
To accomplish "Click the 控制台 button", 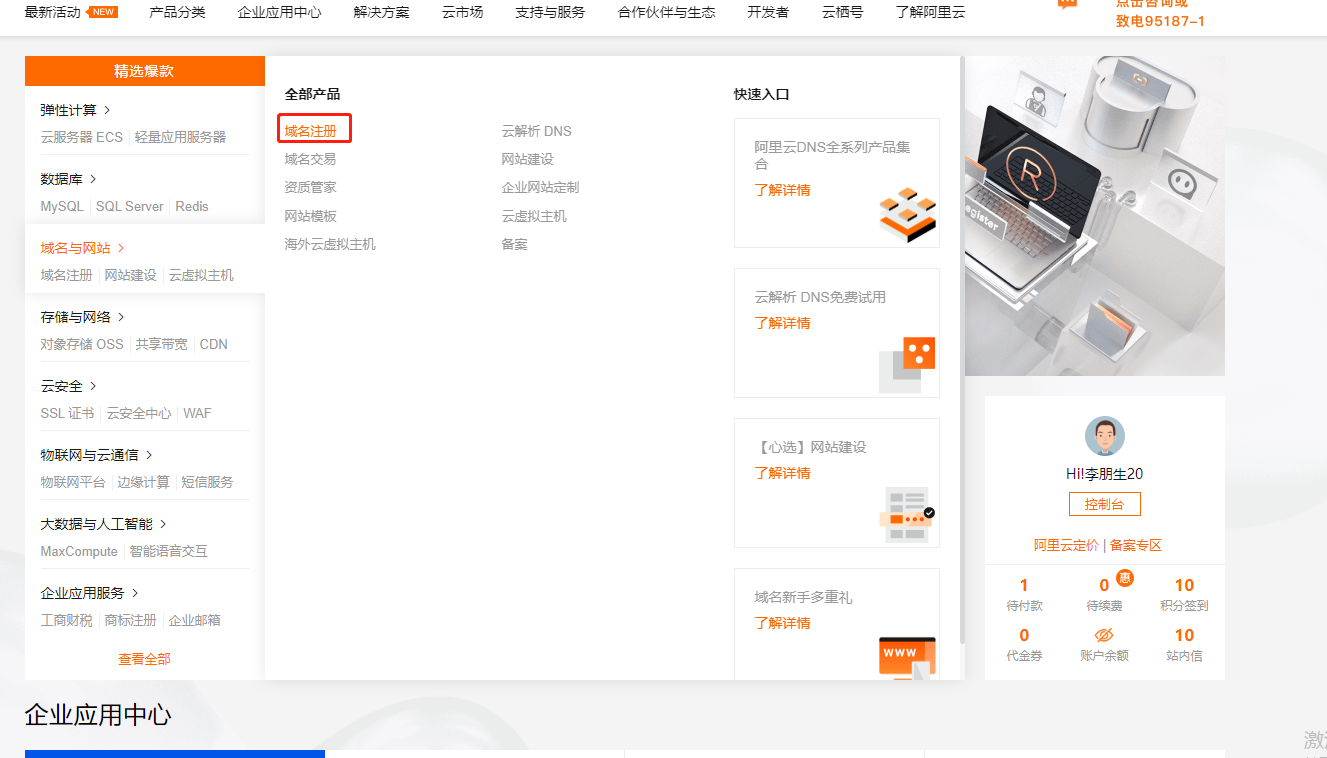I will pos(1104,503).
